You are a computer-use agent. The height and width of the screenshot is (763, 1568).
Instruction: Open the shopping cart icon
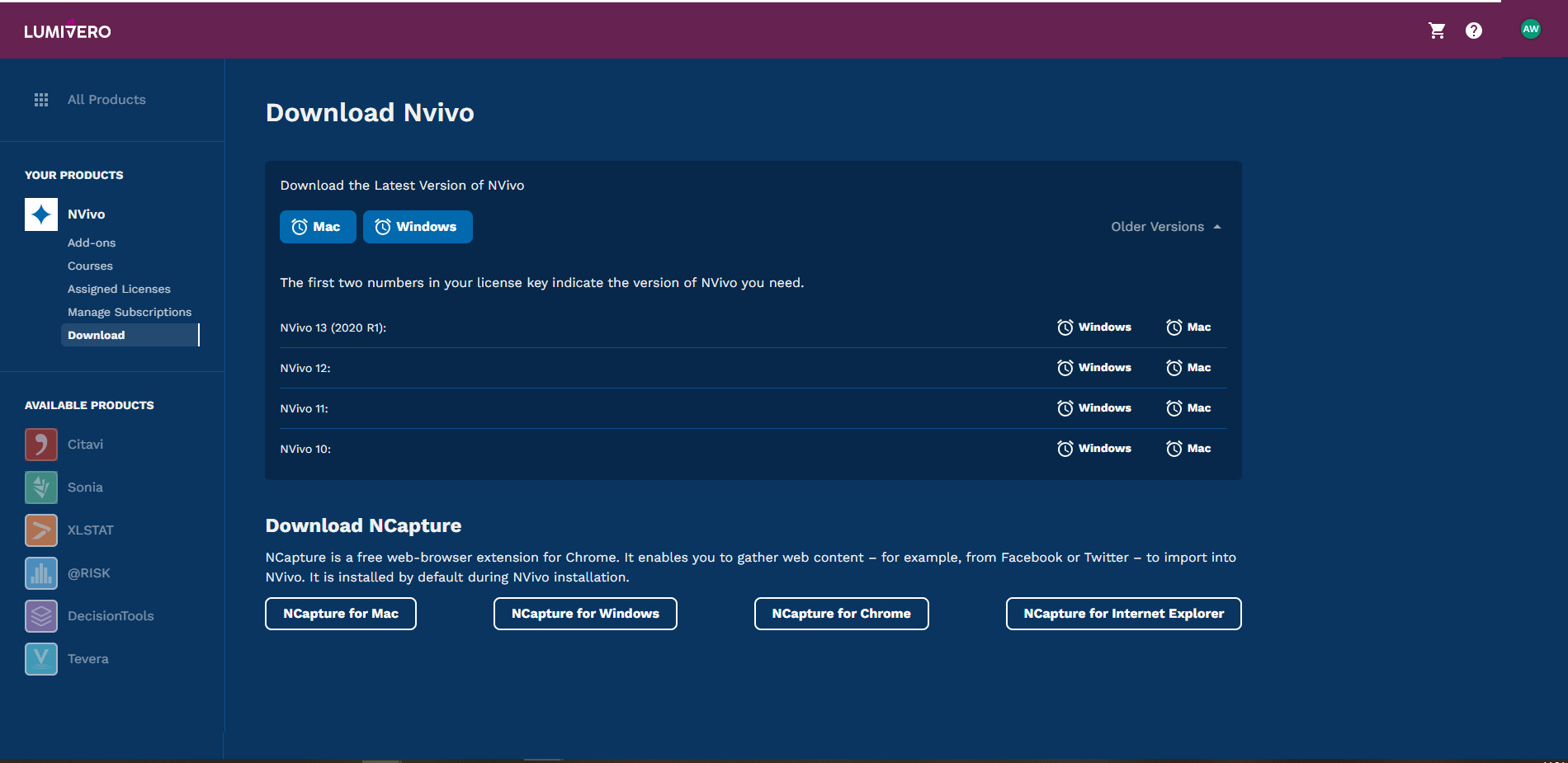point(1437,30)
